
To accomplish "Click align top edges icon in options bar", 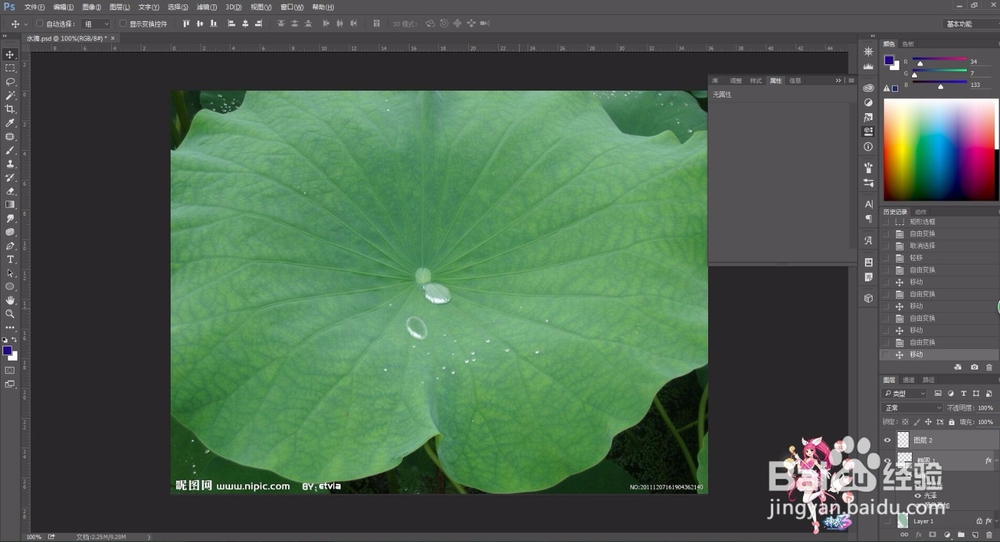I will pyautogui.click(x=186, y=24).
